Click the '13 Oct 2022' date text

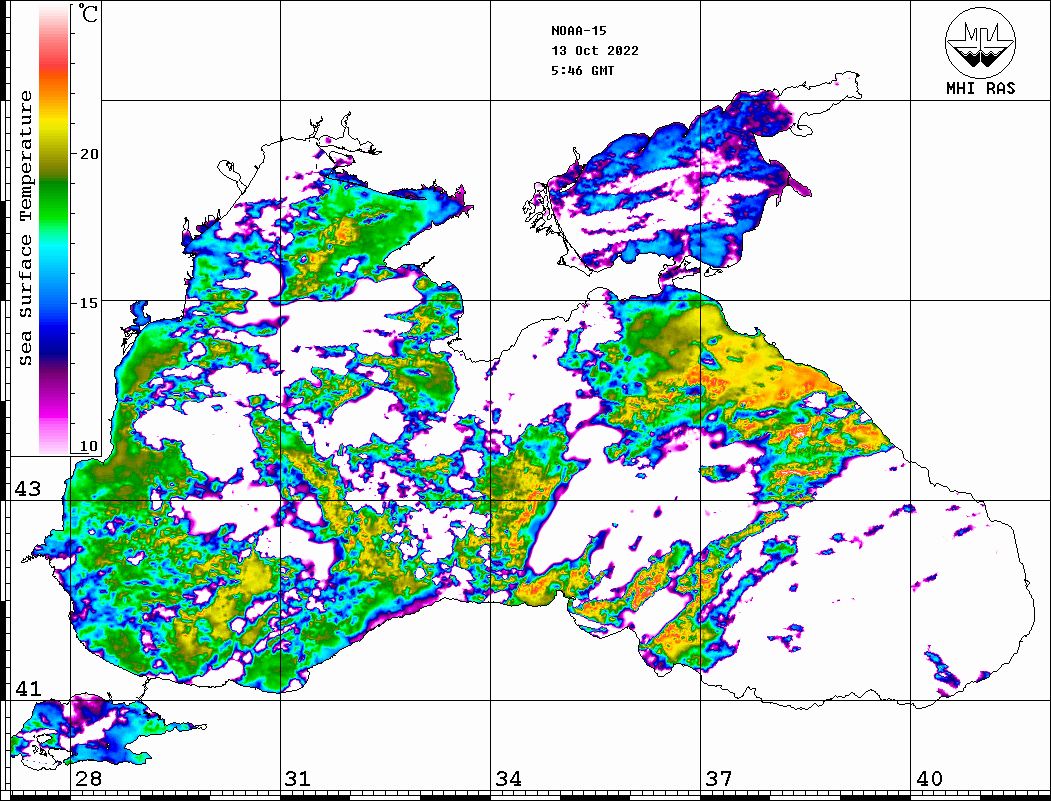click(x=595, y=51)
